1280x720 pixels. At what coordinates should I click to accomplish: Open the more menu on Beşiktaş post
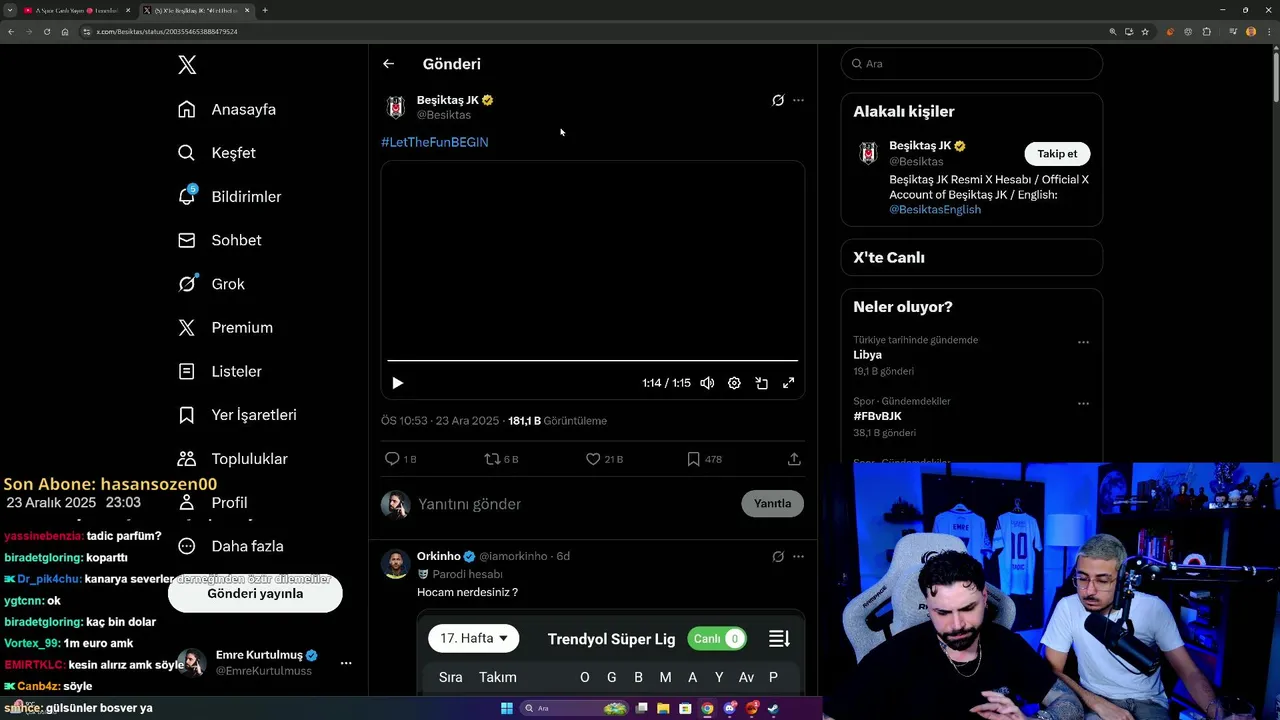[x=798, y=100]
